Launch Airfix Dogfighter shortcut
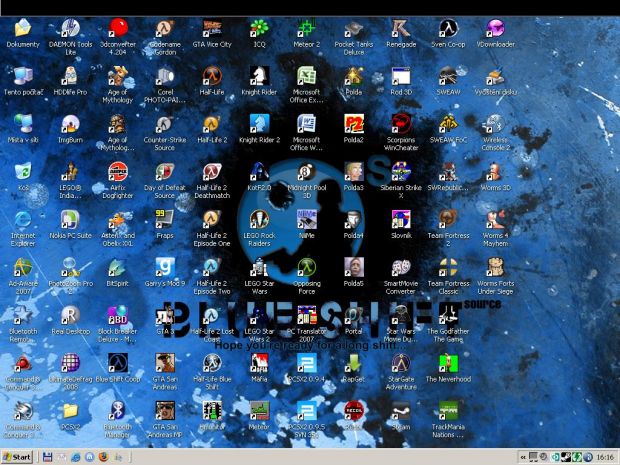Viewport: 620px width, 465px height. pos(117,172)
